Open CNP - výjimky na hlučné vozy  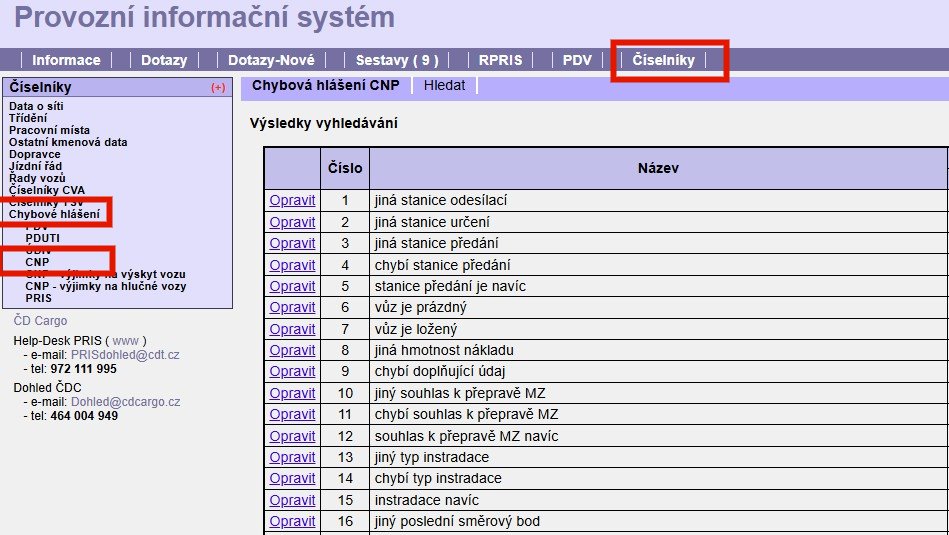pyautogui.click(x=105, y=286)
